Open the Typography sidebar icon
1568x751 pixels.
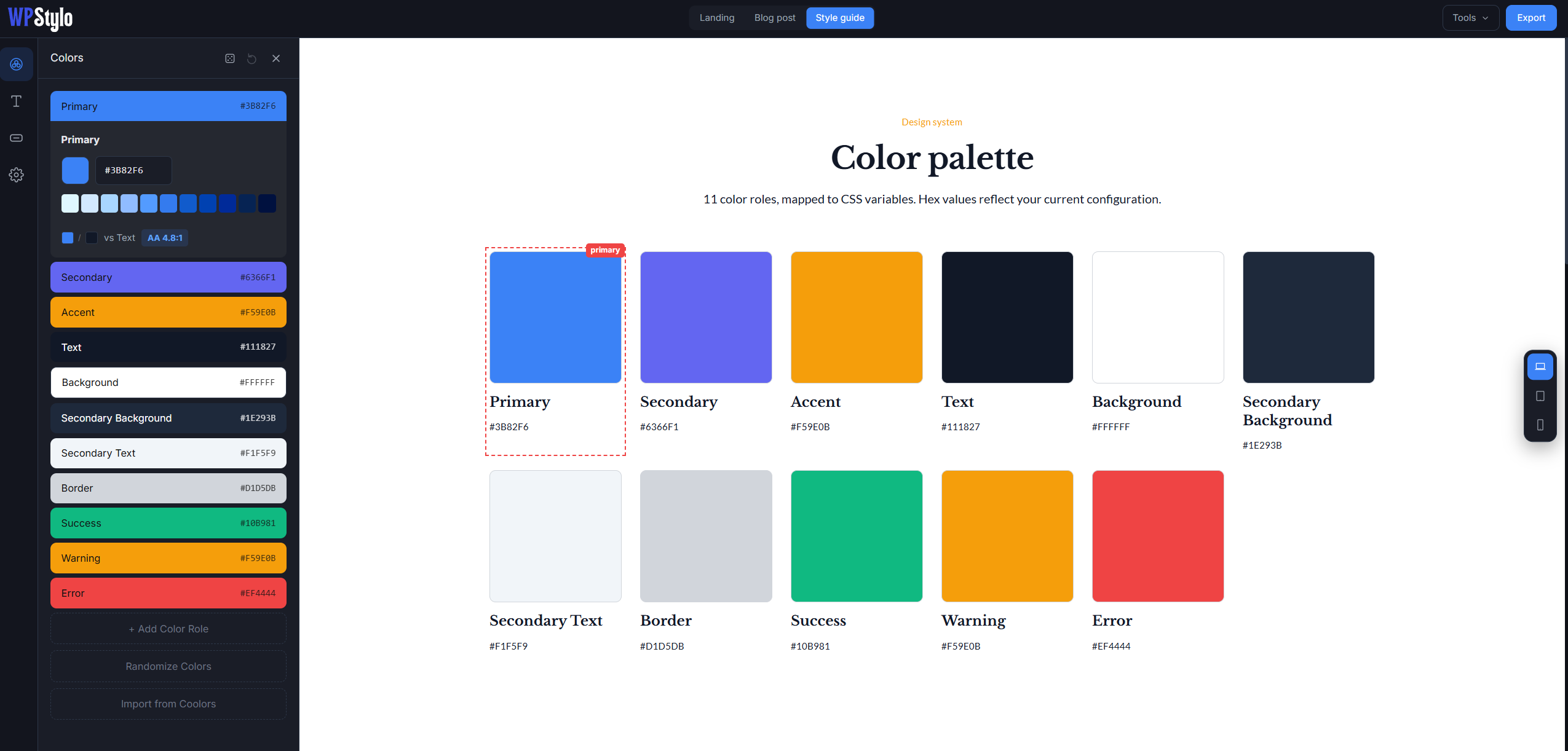[x=17, y=101]
